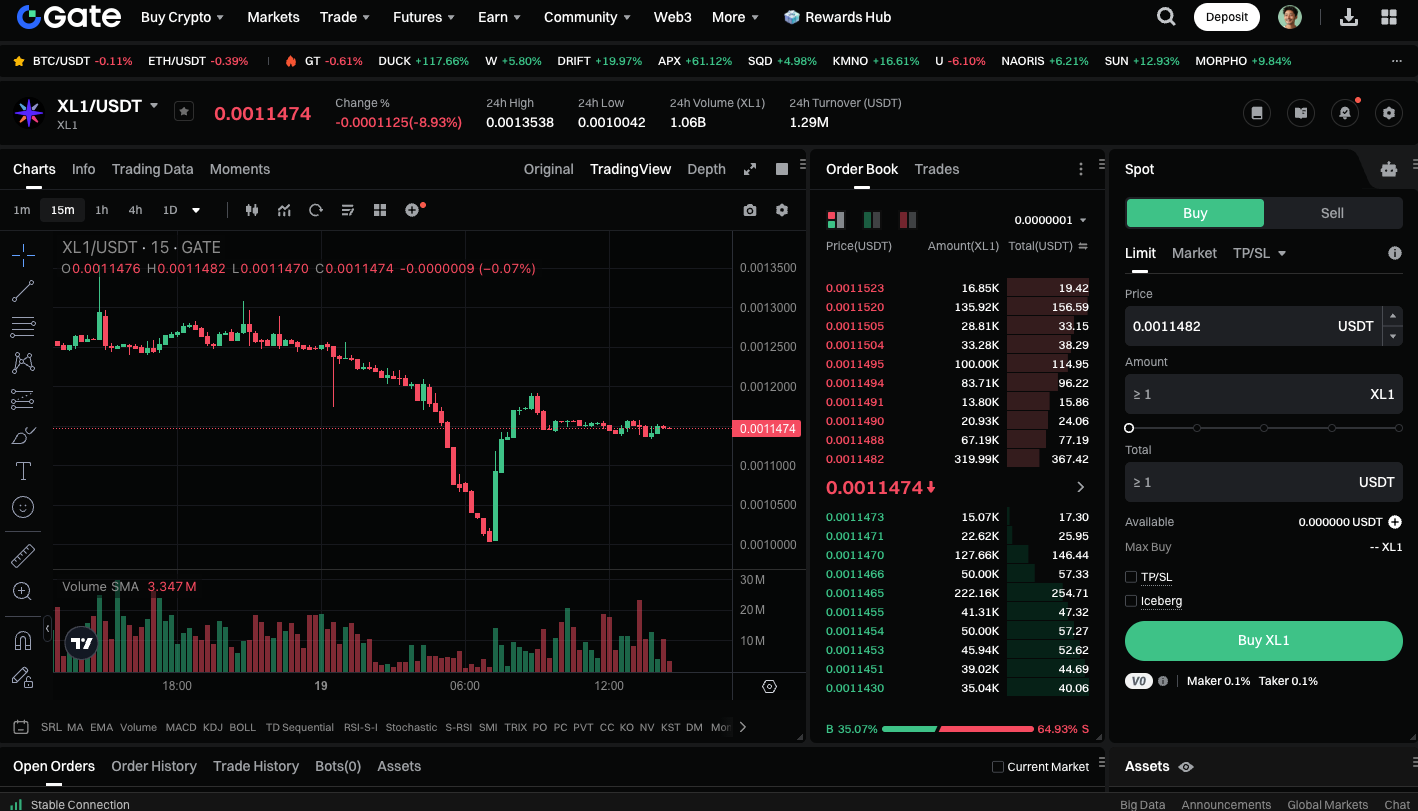
Task: Take a chart snapshot with camera icon
Action: [x=750, y=210]
